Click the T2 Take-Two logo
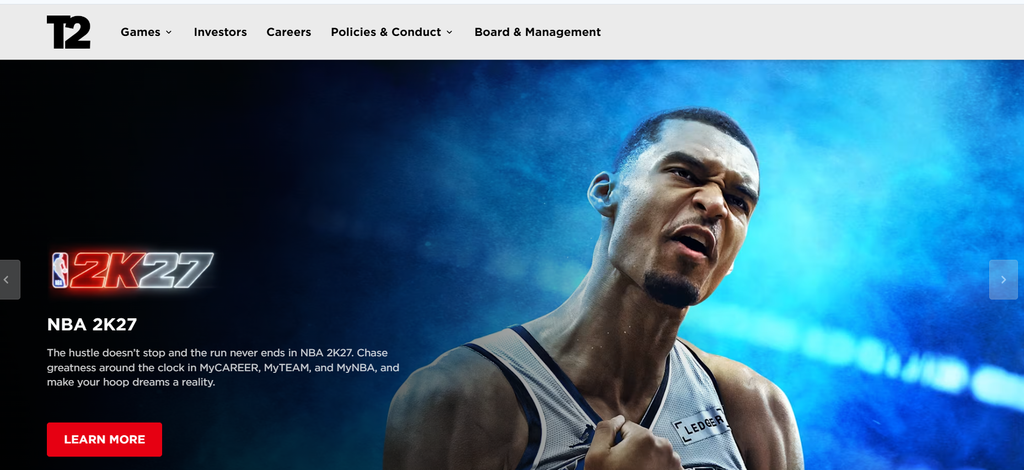 coord(69,32)
